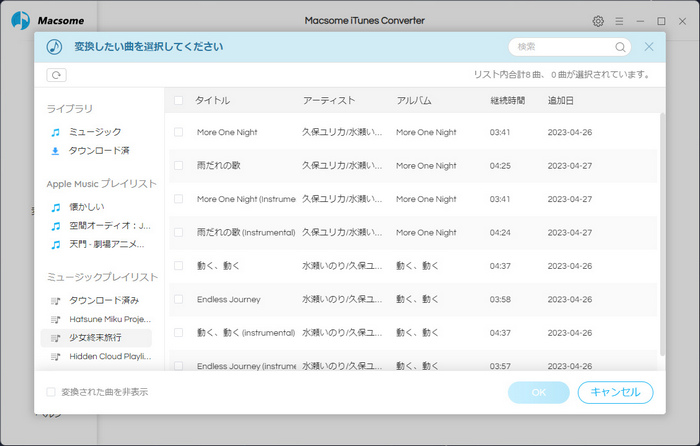Click the ライブラリ section heading
The image size is (700, 446).
click(70, 109)
